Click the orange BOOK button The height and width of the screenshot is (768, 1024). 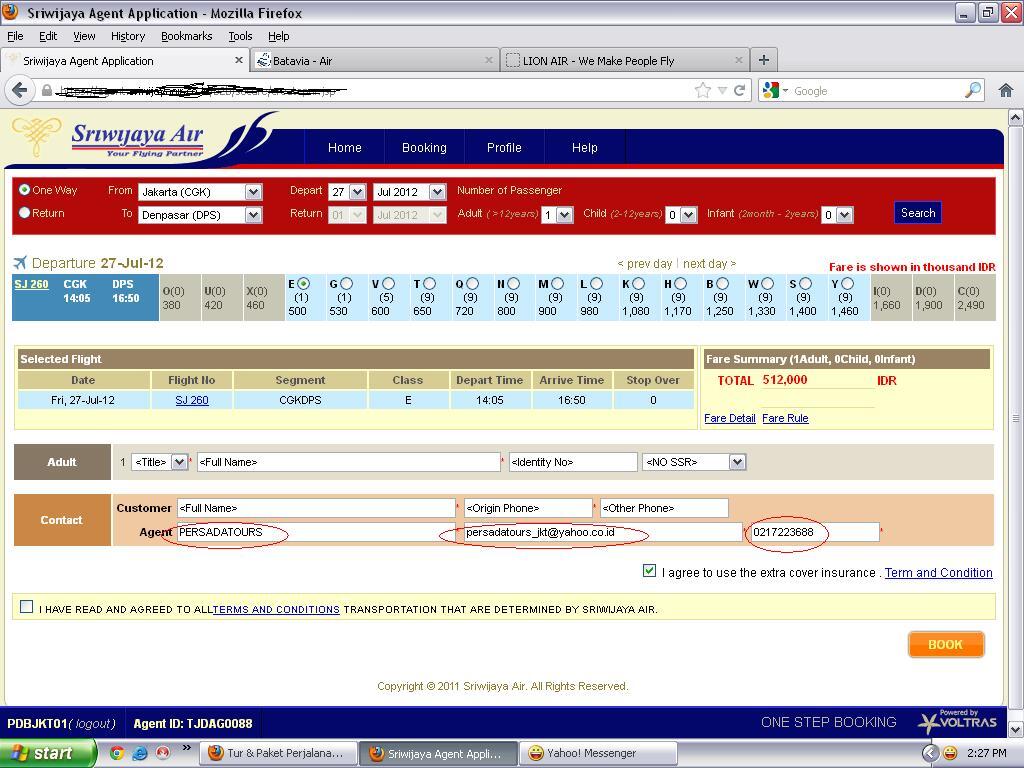946,645
